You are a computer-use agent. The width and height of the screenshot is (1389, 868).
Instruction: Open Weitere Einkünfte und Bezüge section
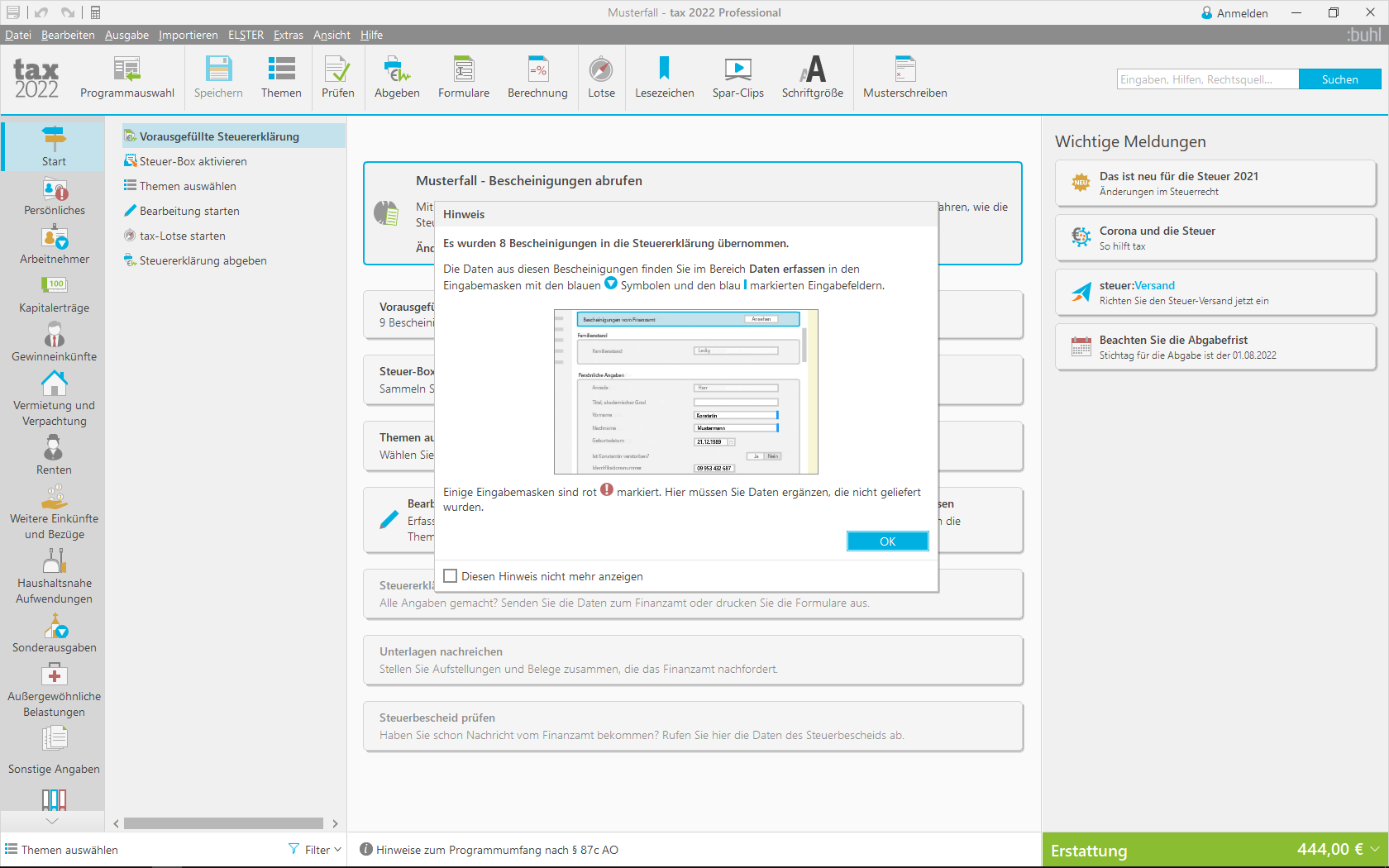54,513
